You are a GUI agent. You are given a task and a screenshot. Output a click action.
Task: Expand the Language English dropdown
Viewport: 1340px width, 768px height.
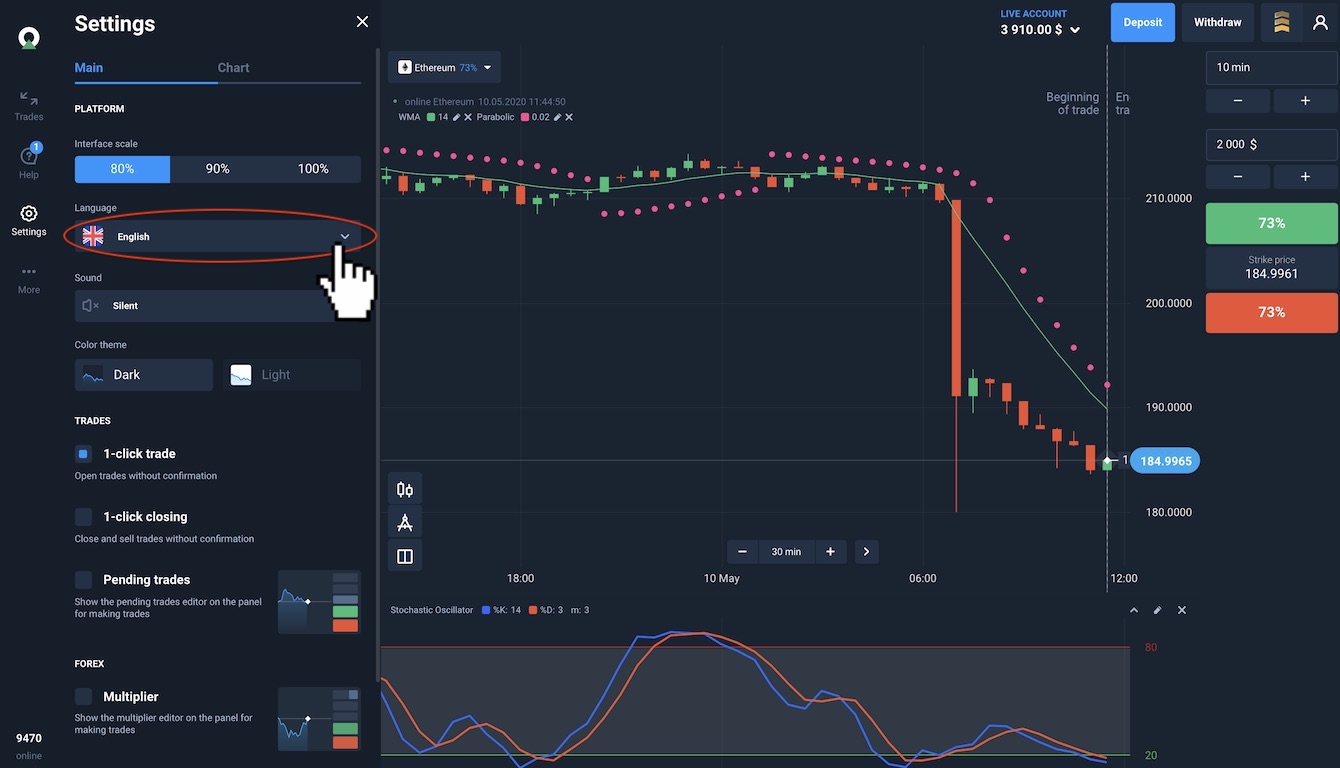click(218, 237)
